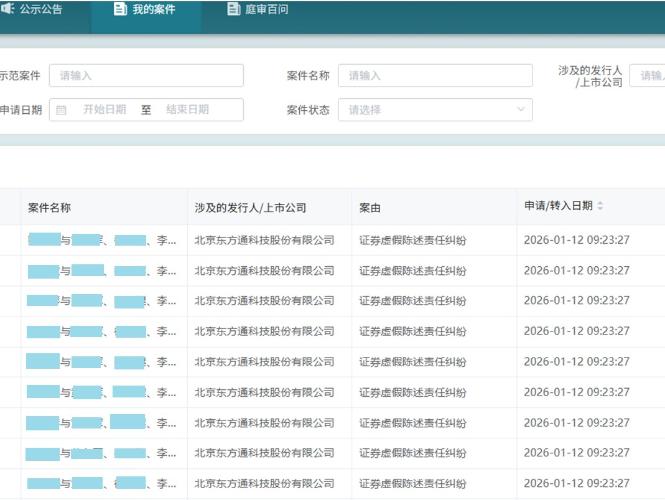Screen dimensions: 665x500
Task: Click the date in the last row
Action: pyautogui.click(x=577, y=483)
